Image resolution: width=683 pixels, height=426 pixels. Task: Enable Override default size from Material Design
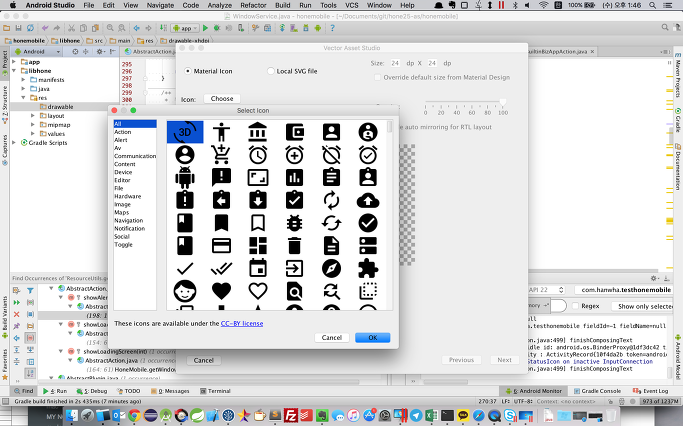tap(377, 77)
